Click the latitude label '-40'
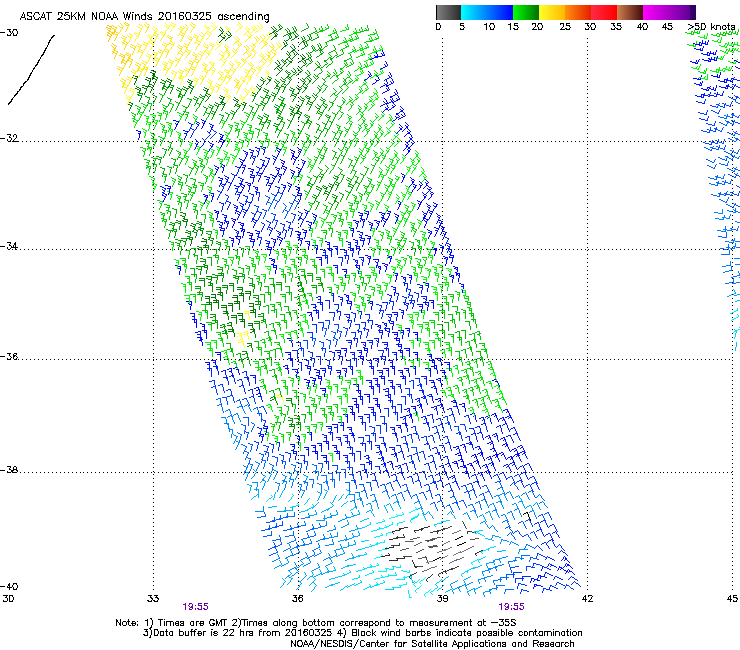740x650 pixels. pyautogui.click(x=9, y=586)
